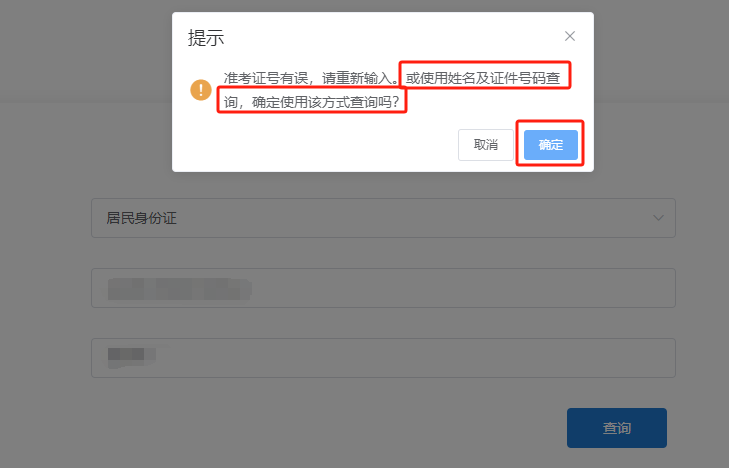Click the 确定使用该方式查询吗 question text
This screenshot has width=729, height=468.
[325, 102]
